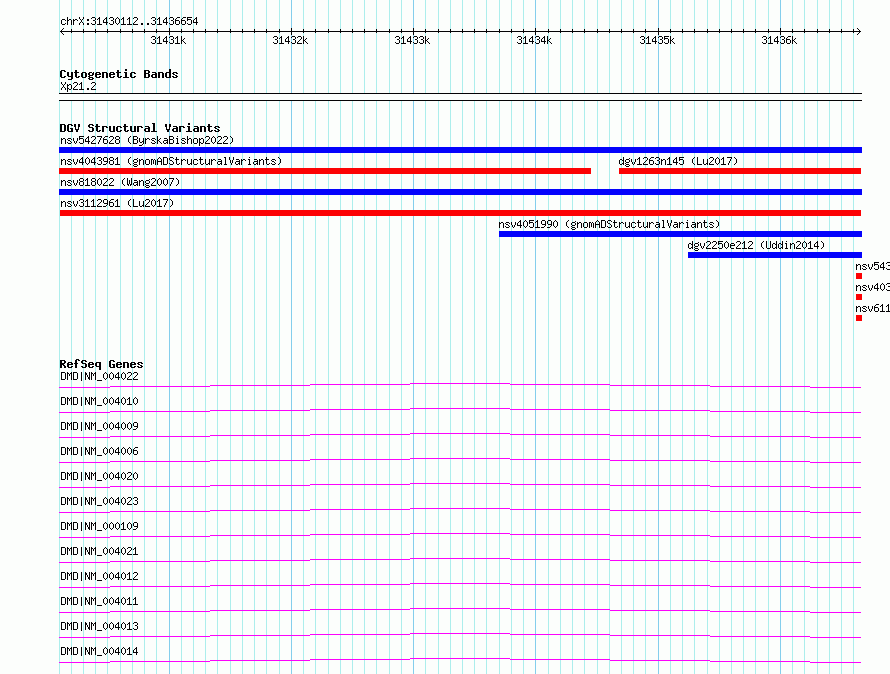Screen dimensions: 890x674
Task: Click the blue bar under nsv818022
Action: 460,192
